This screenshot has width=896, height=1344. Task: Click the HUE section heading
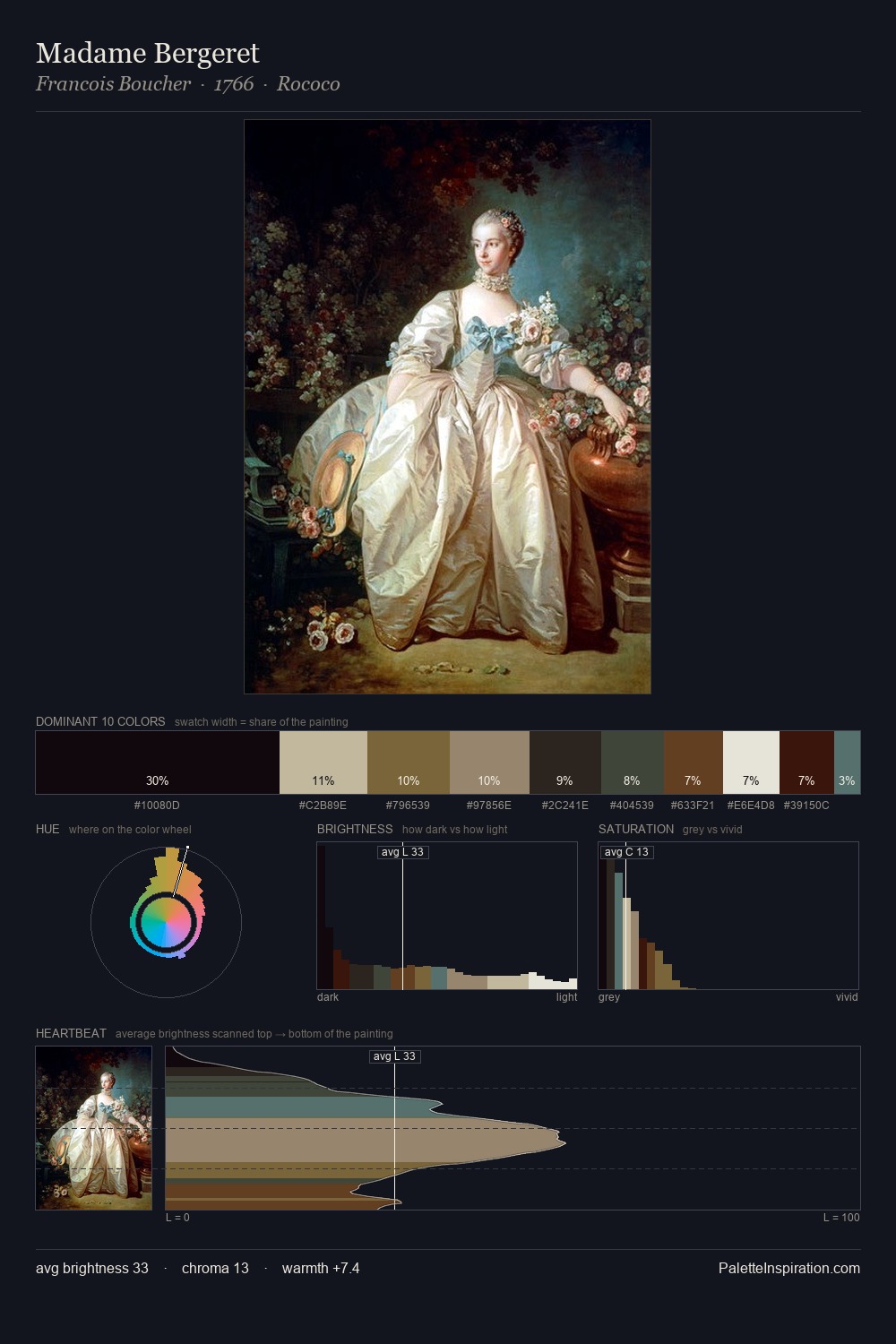click(47, 829)
